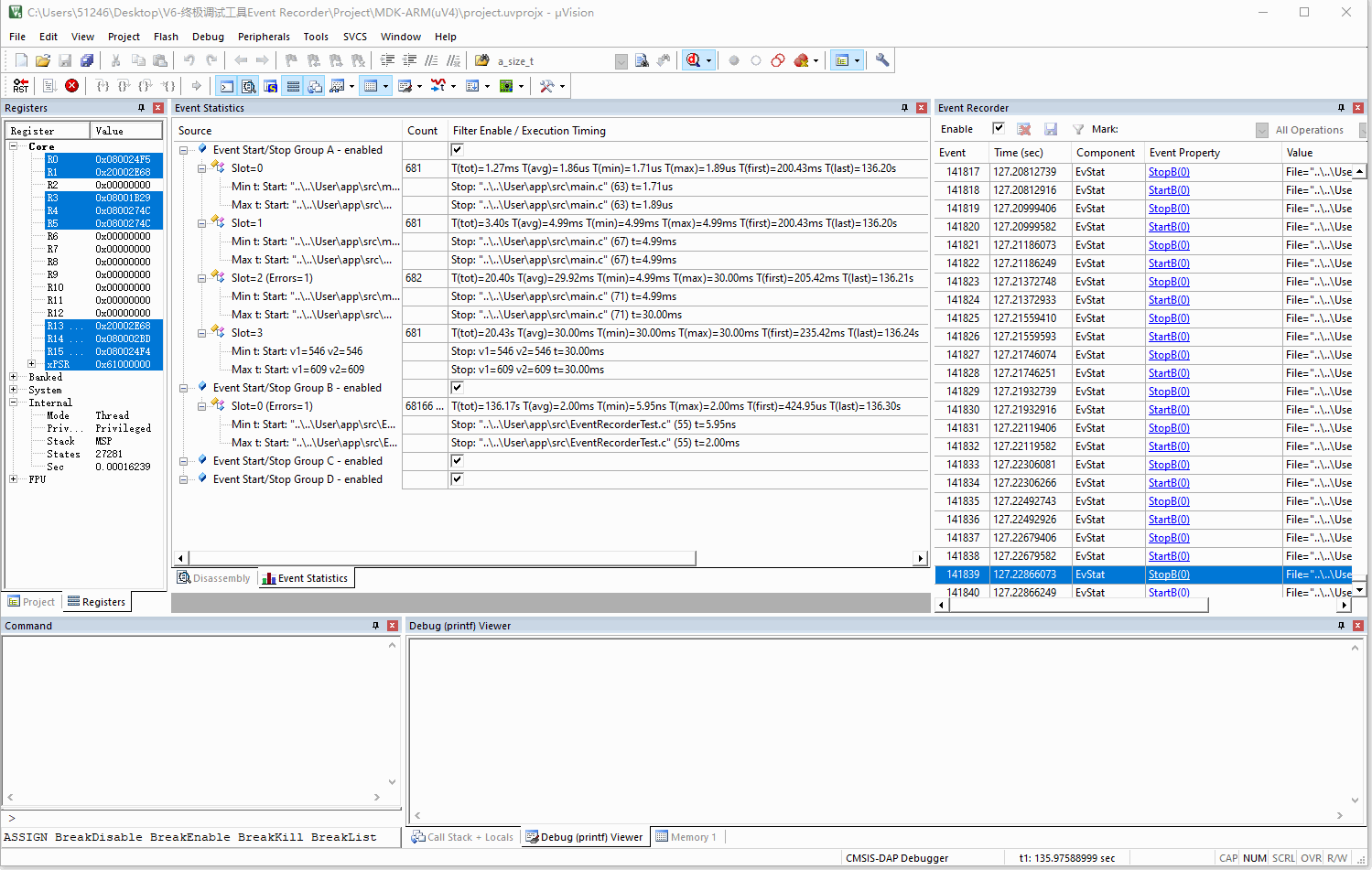The width and height of the screenshot is (1372, 870).
Task: Switch to the Project tab
Action: click(x=32, y=602)
